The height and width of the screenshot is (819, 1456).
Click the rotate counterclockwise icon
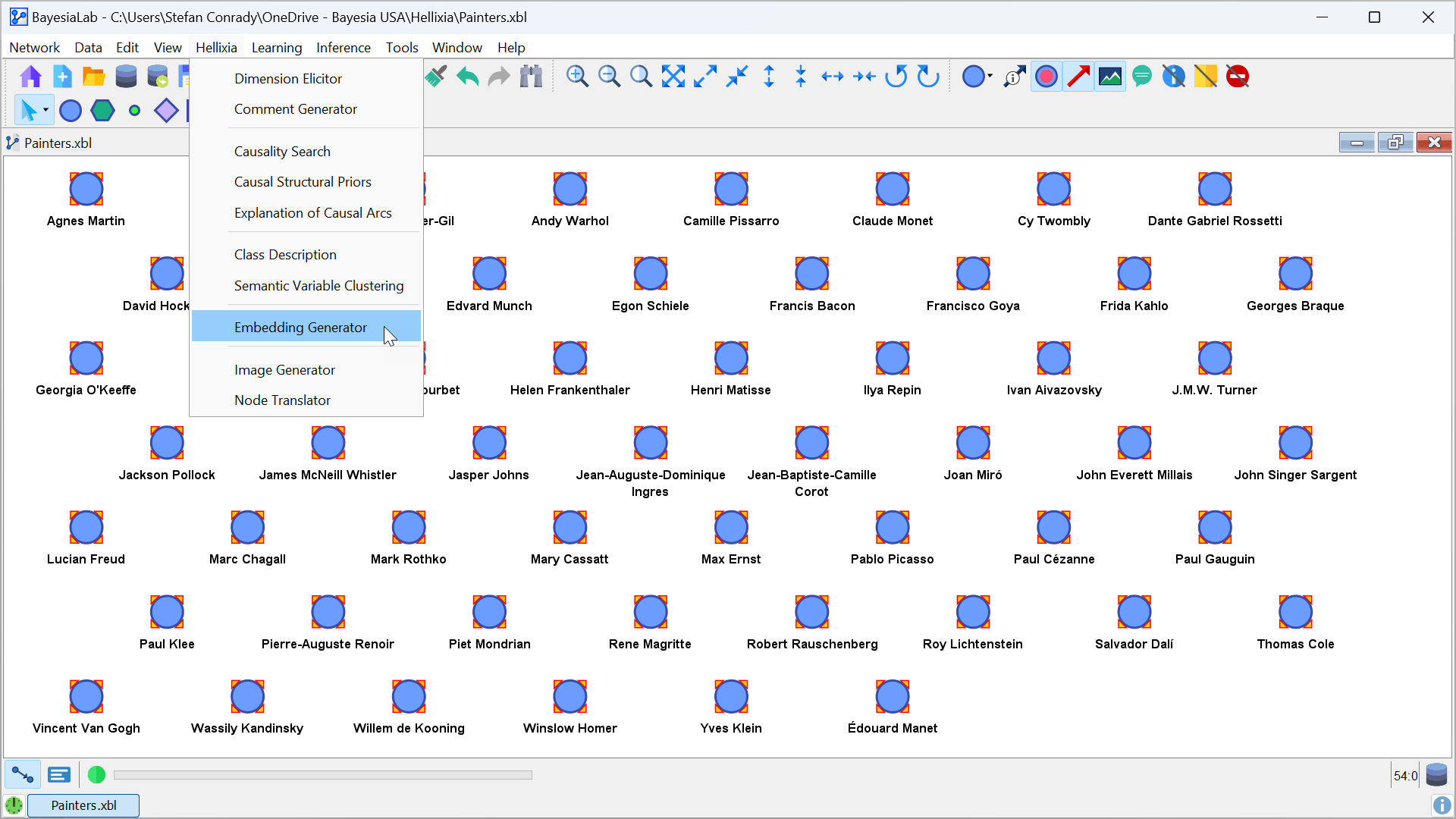pyautogui.click(x=896, y=77)
